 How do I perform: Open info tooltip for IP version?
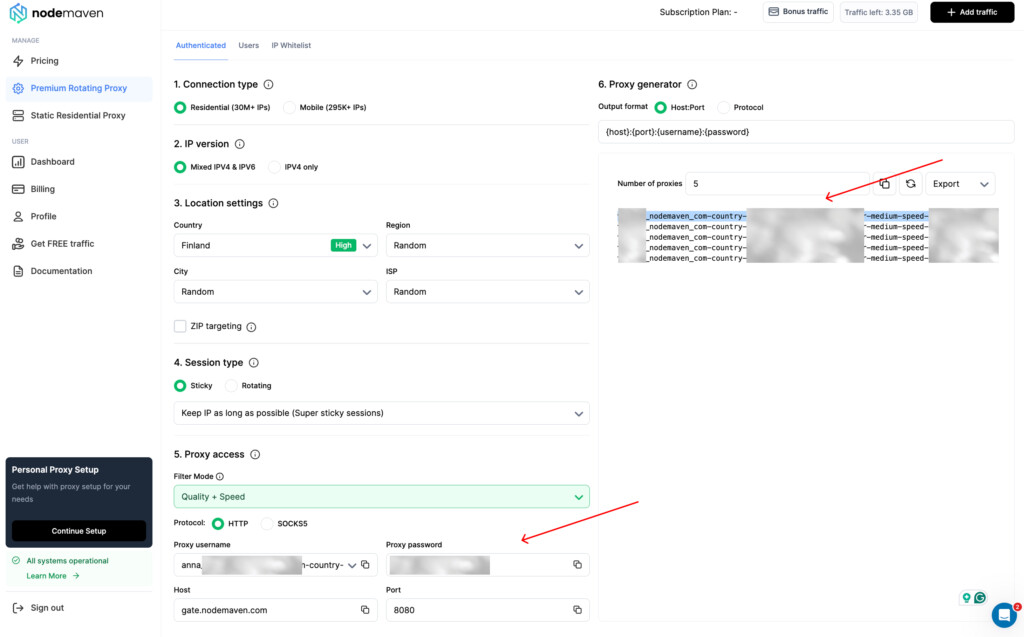[240, 144]
